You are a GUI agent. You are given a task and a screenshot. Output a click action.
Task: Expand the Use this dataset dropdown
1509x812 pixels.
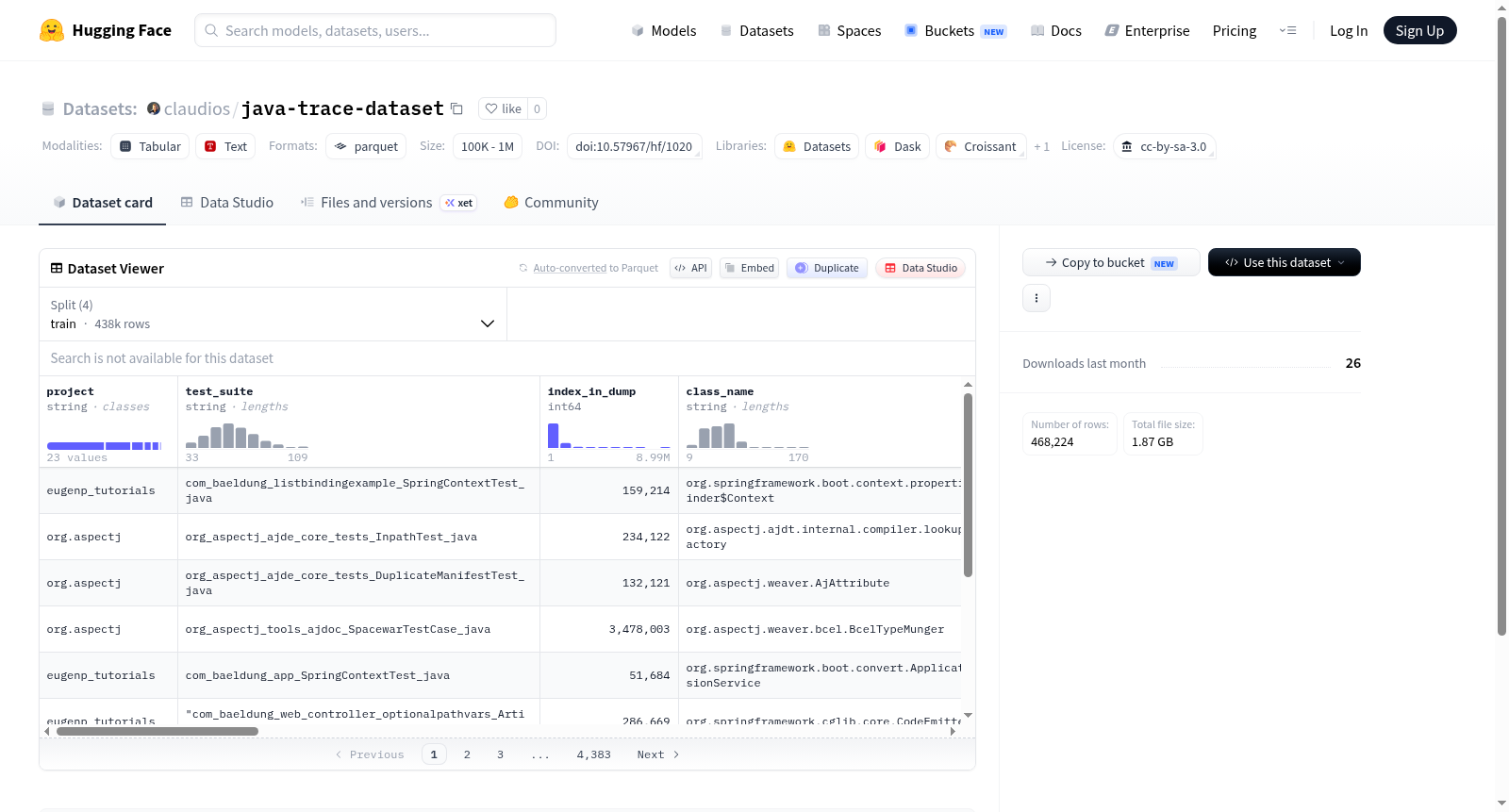tap(1285, 262)
